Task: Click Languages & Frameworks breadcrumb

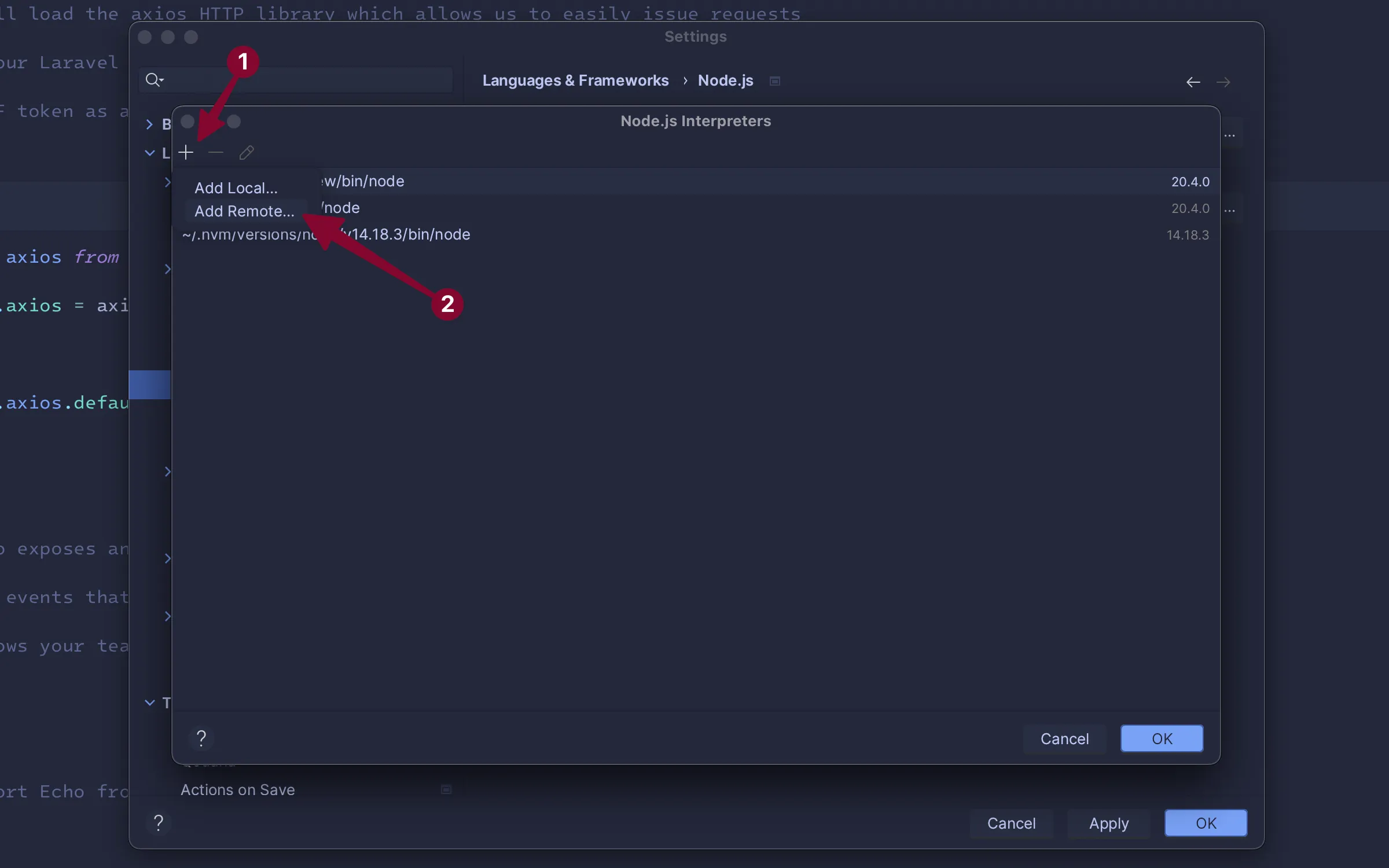Action: 575,80
